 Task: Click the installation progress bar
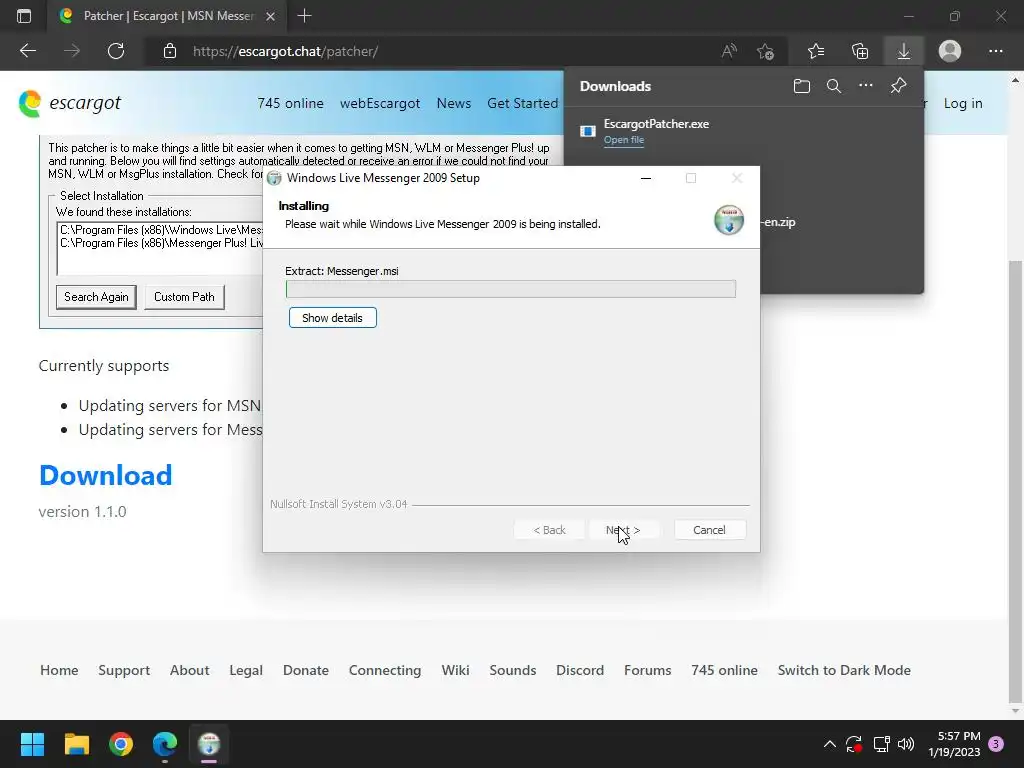click(511, 289)
